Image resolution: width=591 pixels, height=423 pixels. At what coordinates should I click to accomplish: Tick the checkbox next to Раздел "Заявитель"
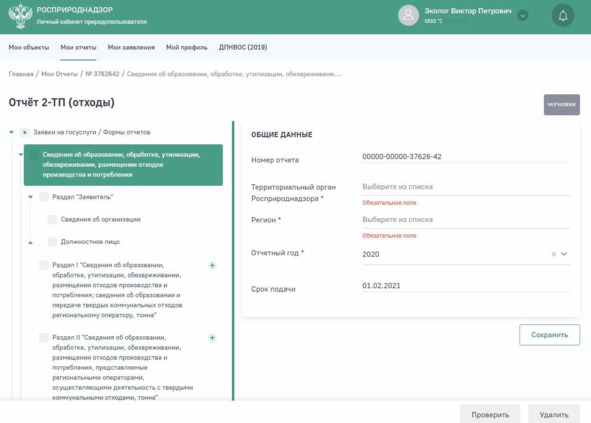tap(44, 197)
